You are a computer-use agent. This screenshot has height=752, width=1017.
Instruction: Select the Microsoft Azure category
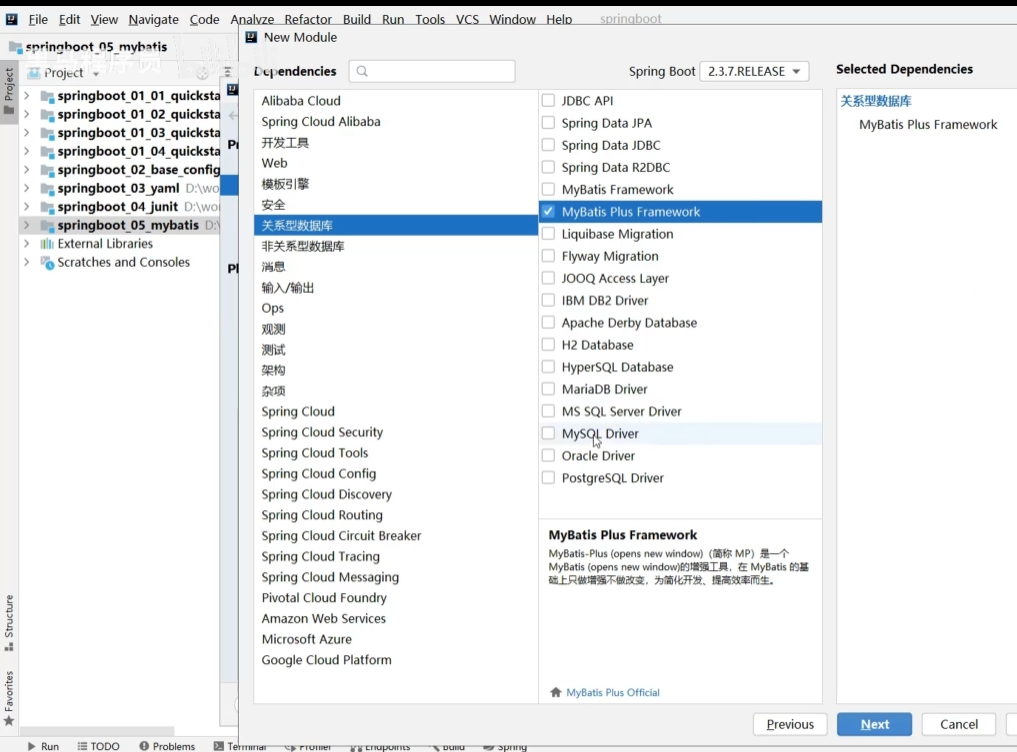point(396,639)
